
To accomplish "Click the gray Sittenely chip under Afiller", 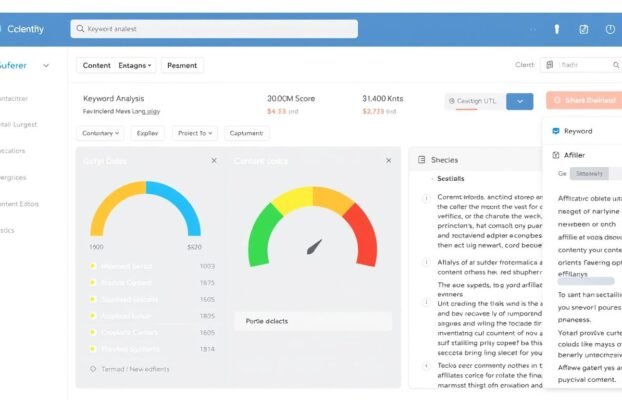I will (x=589, y=173).
